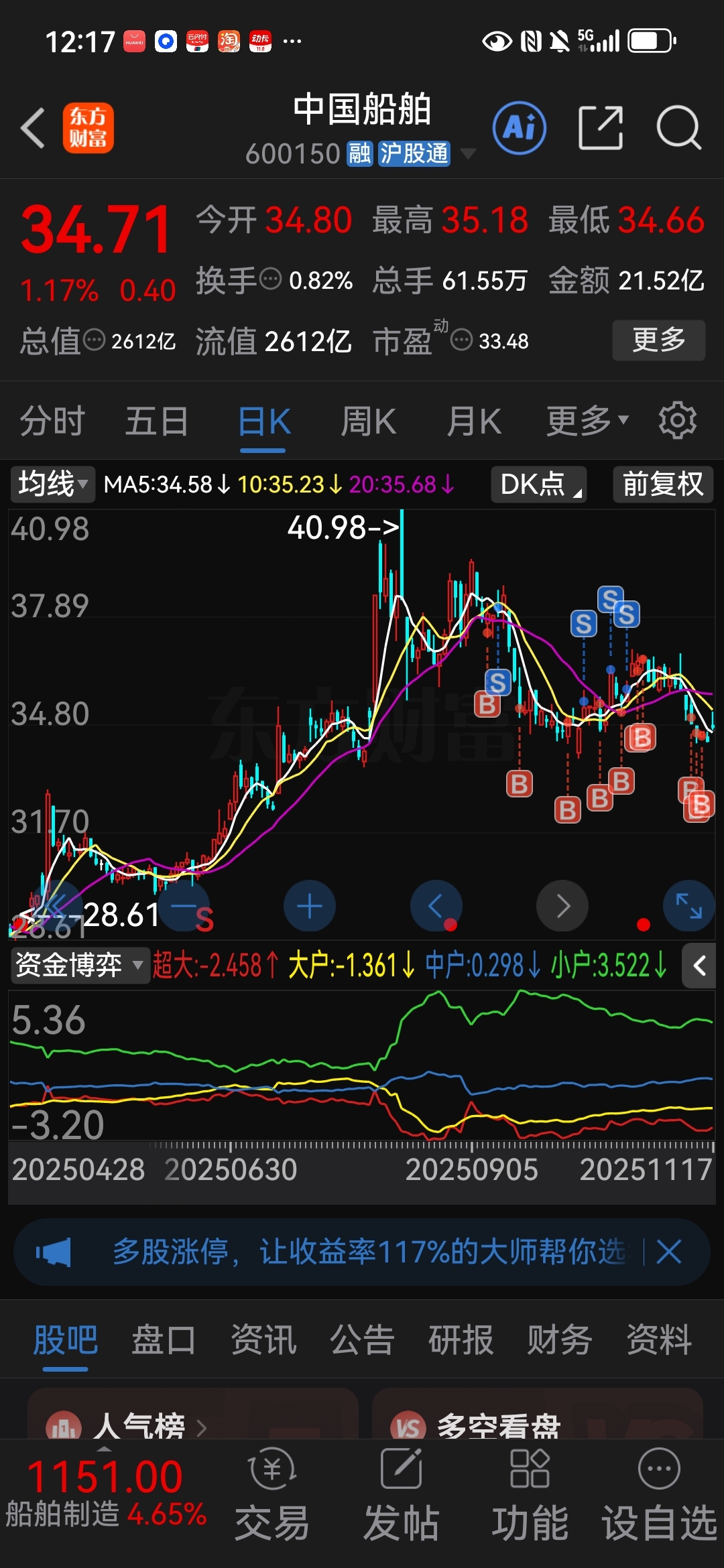Open the 人气榜 card

click(192, 1414)
